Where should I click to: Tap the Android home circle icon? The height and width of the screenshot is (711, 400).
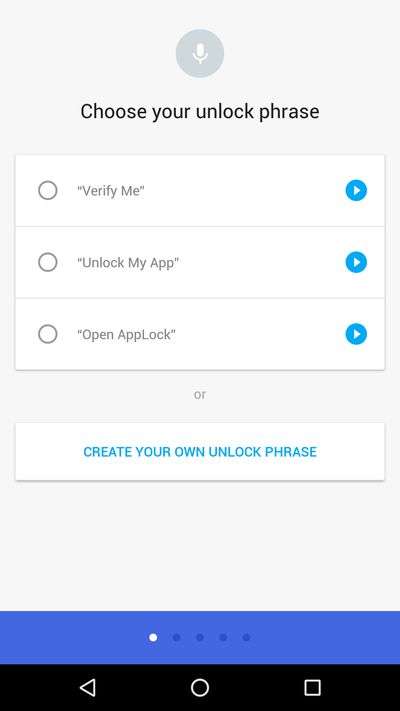pyautogui.click(x=200, y=687)
